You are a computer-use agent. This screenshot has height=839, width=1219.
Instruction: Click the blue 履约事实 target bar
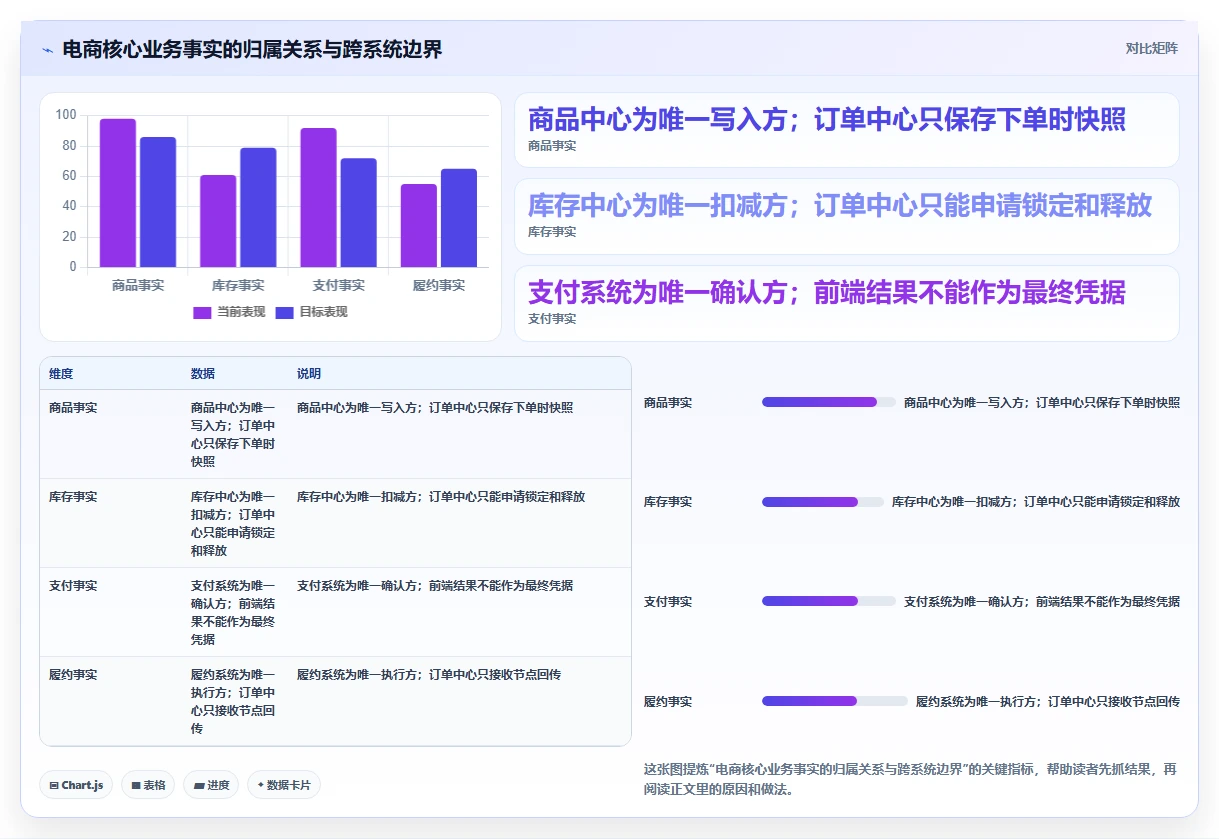point(459,218)
